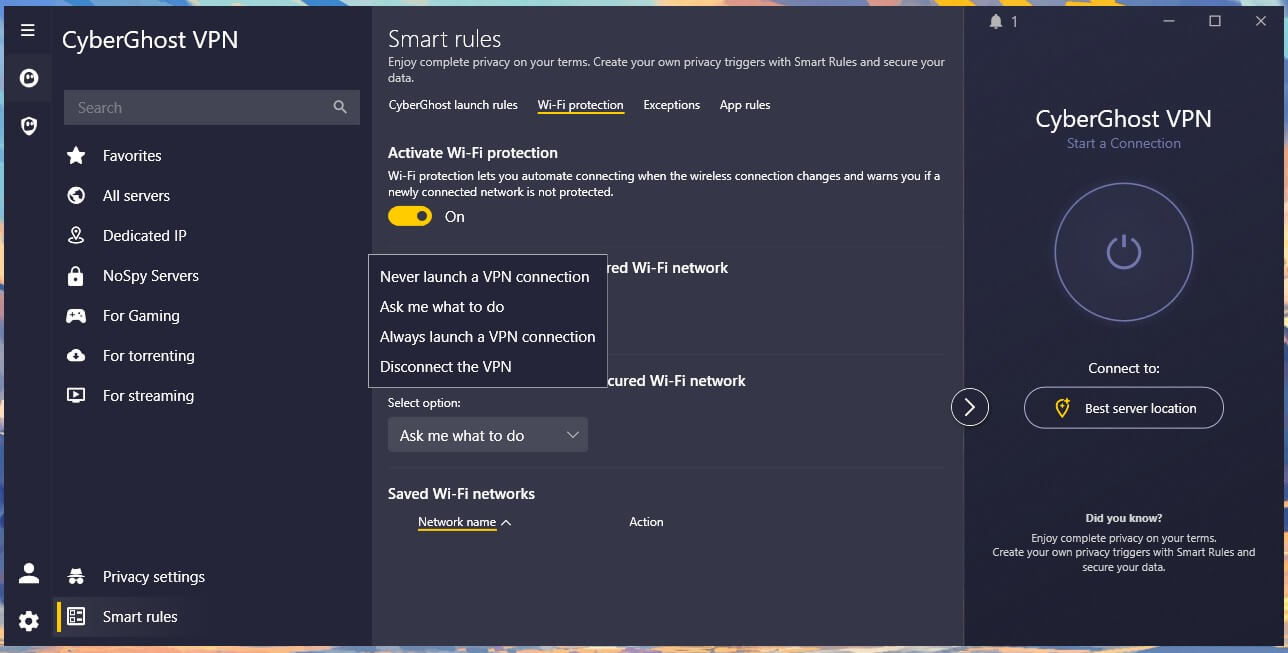Open the hamburger menu icon

coord(28,30)
